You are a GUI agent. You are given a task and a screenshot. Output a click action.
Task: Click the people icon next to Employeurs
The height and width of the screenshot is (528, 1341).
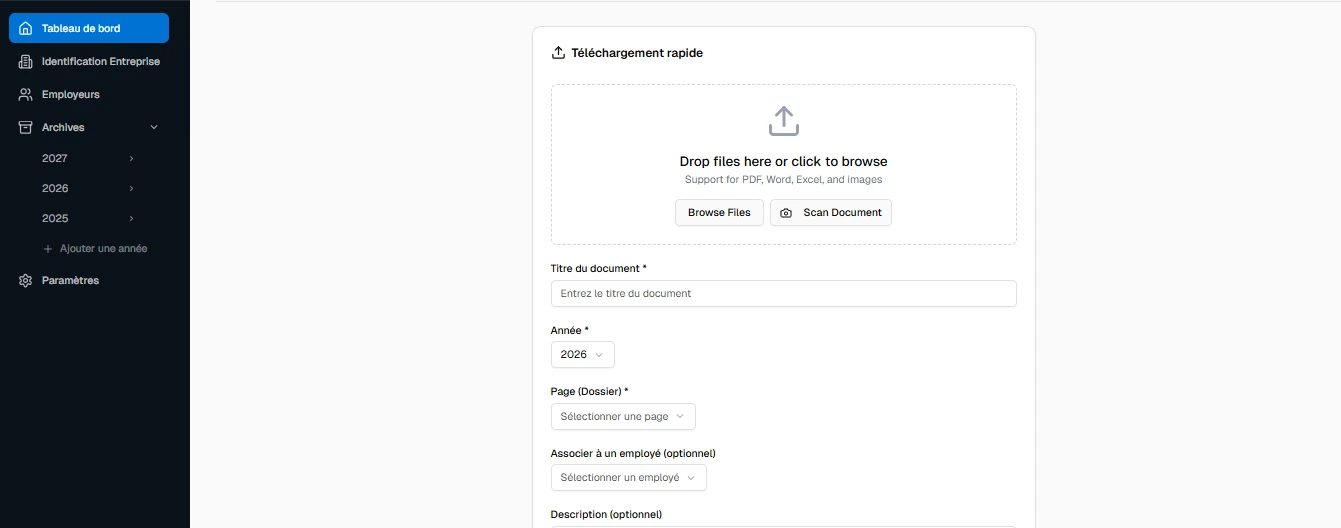click(x=26, y=95)
